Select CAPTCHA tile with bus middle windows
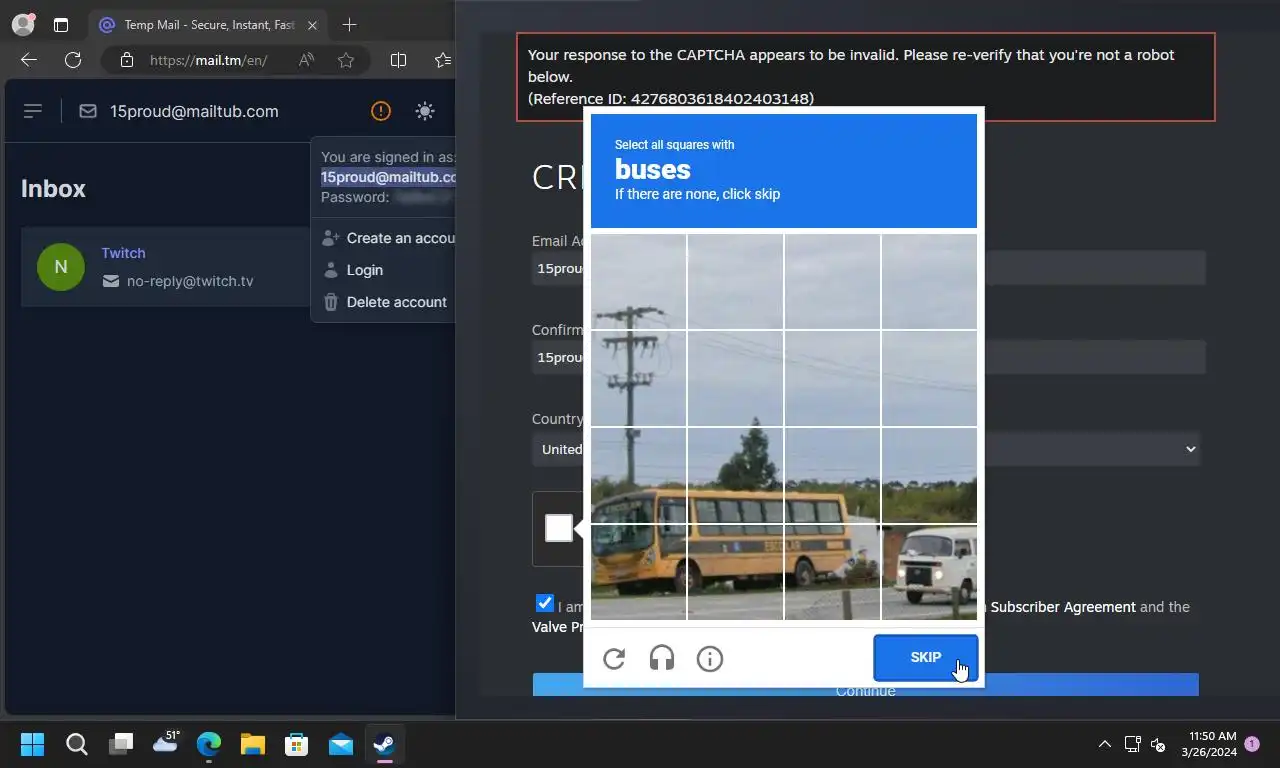 pyautogui.click(x=735, y=572)
